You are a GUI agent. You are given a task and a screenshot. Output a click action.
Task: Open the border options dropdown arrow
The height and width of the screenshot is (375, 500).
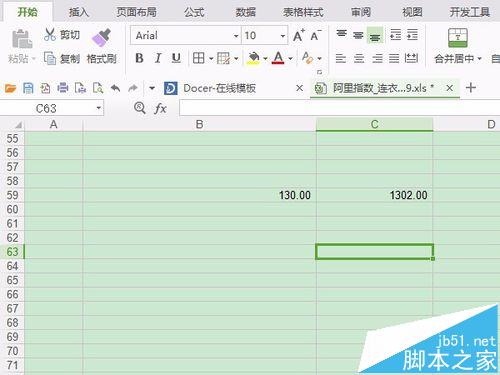211,59
